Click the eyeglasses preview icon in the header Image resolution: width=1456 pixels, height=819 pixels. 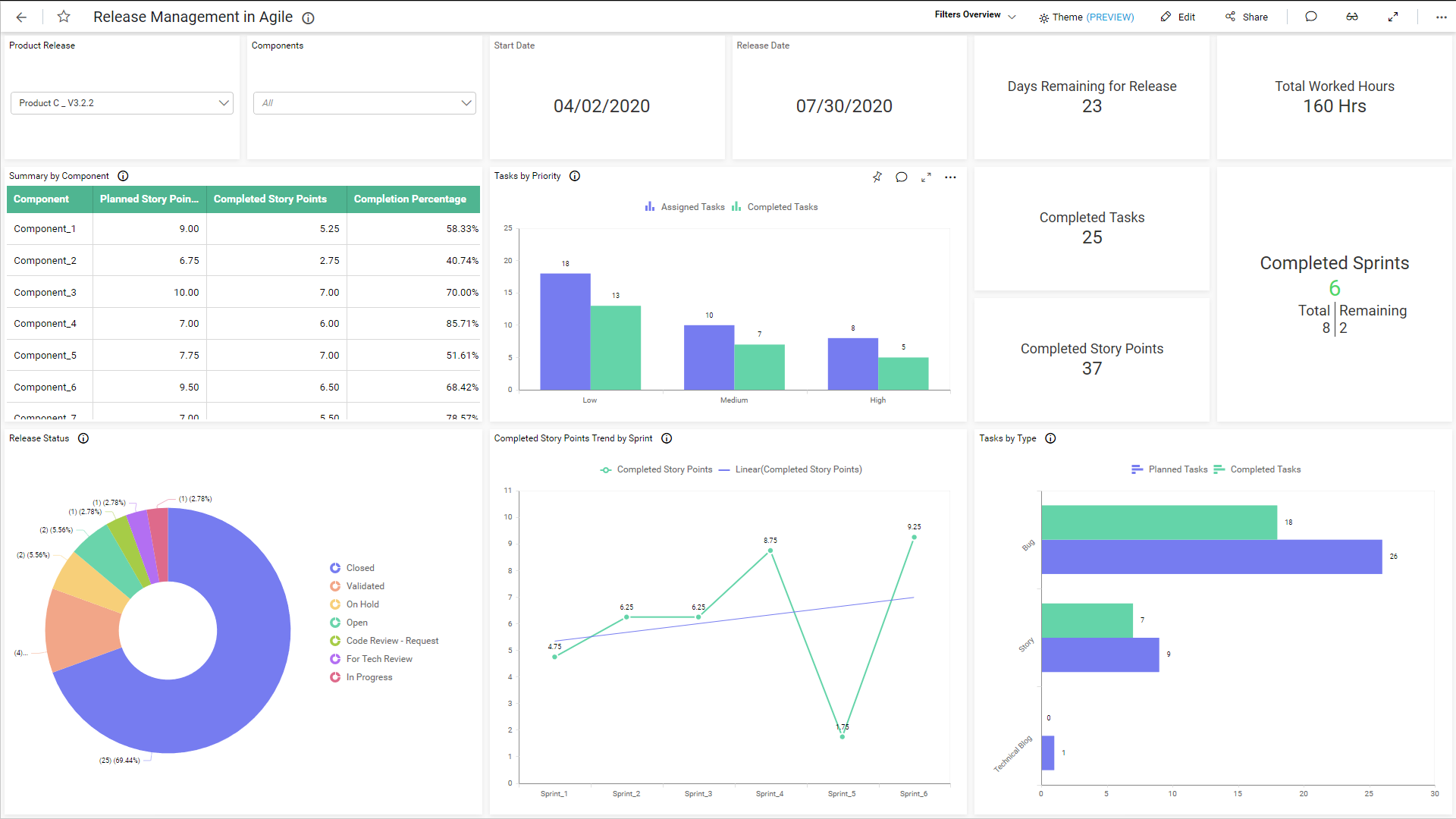click(x=1352, y=16)
